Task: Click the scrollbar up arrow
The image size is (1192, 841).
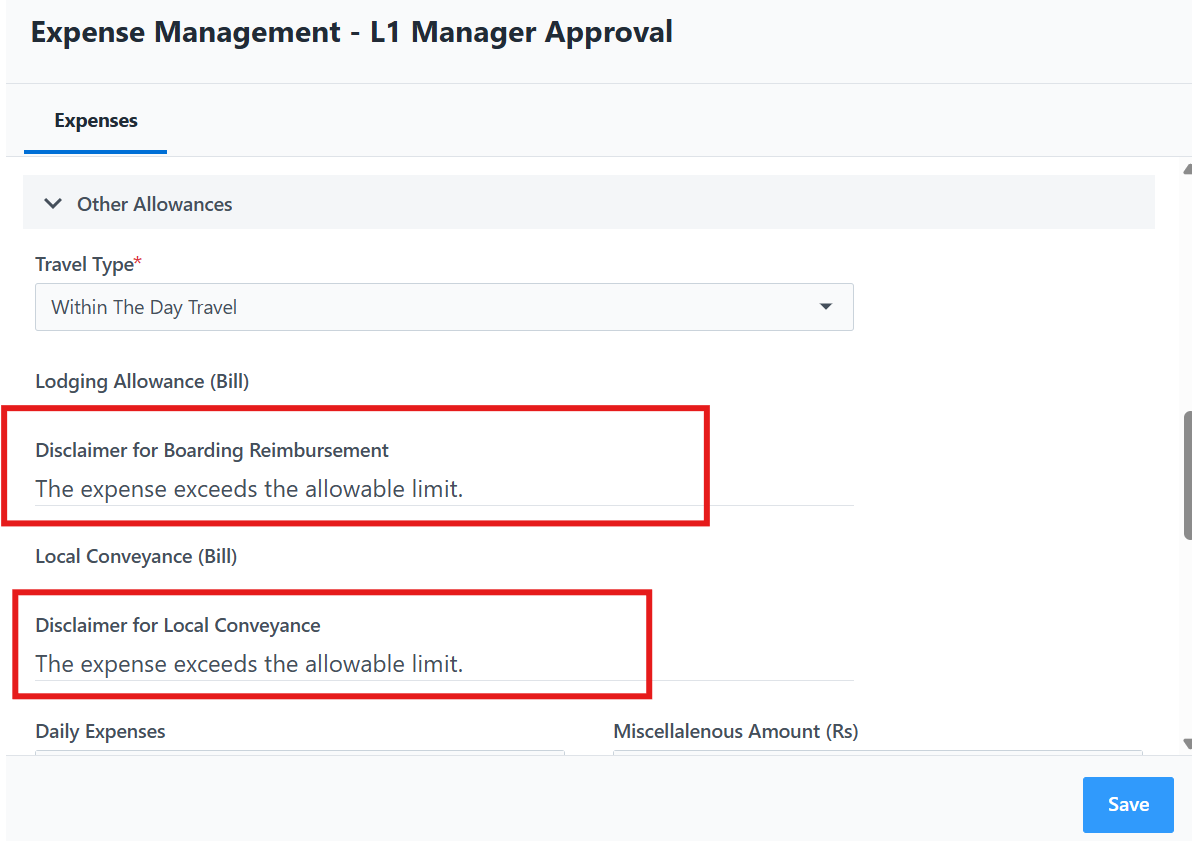Action: pyautogui.click(x=1187, y=171)
